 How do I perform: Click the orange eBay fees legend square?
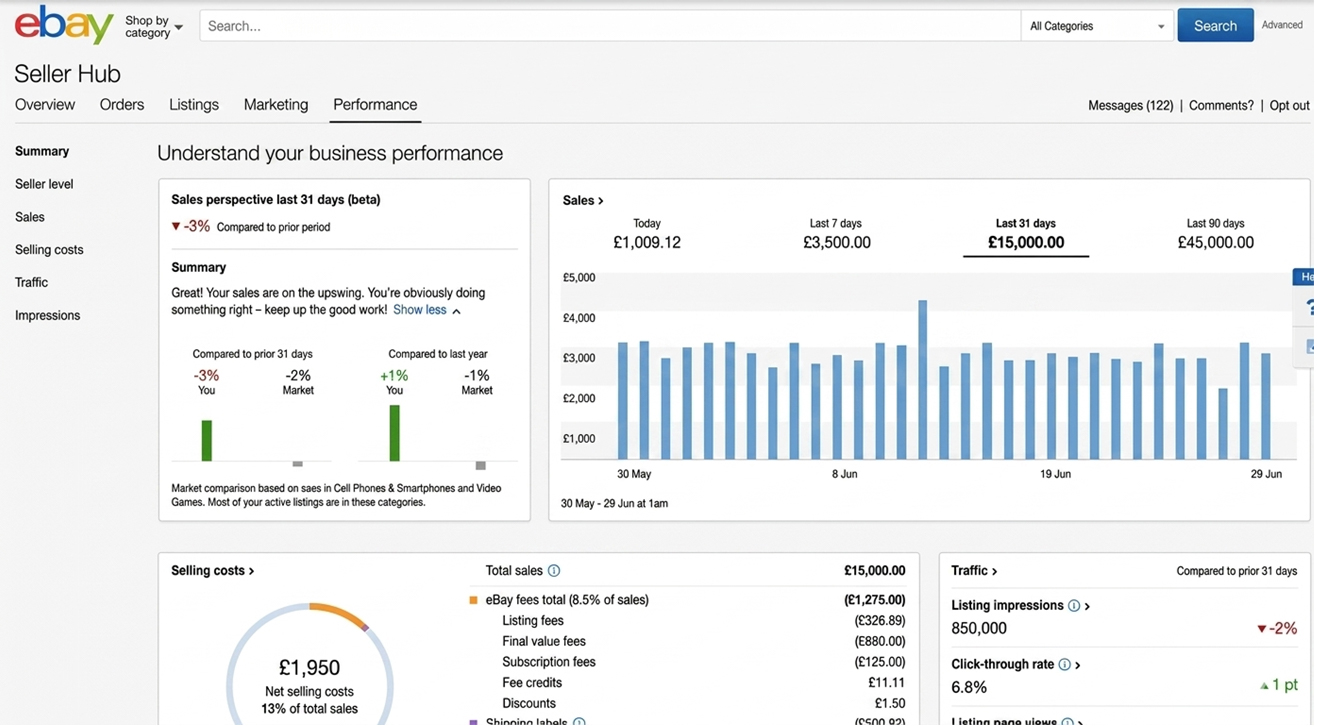click(x=473, y=600)
